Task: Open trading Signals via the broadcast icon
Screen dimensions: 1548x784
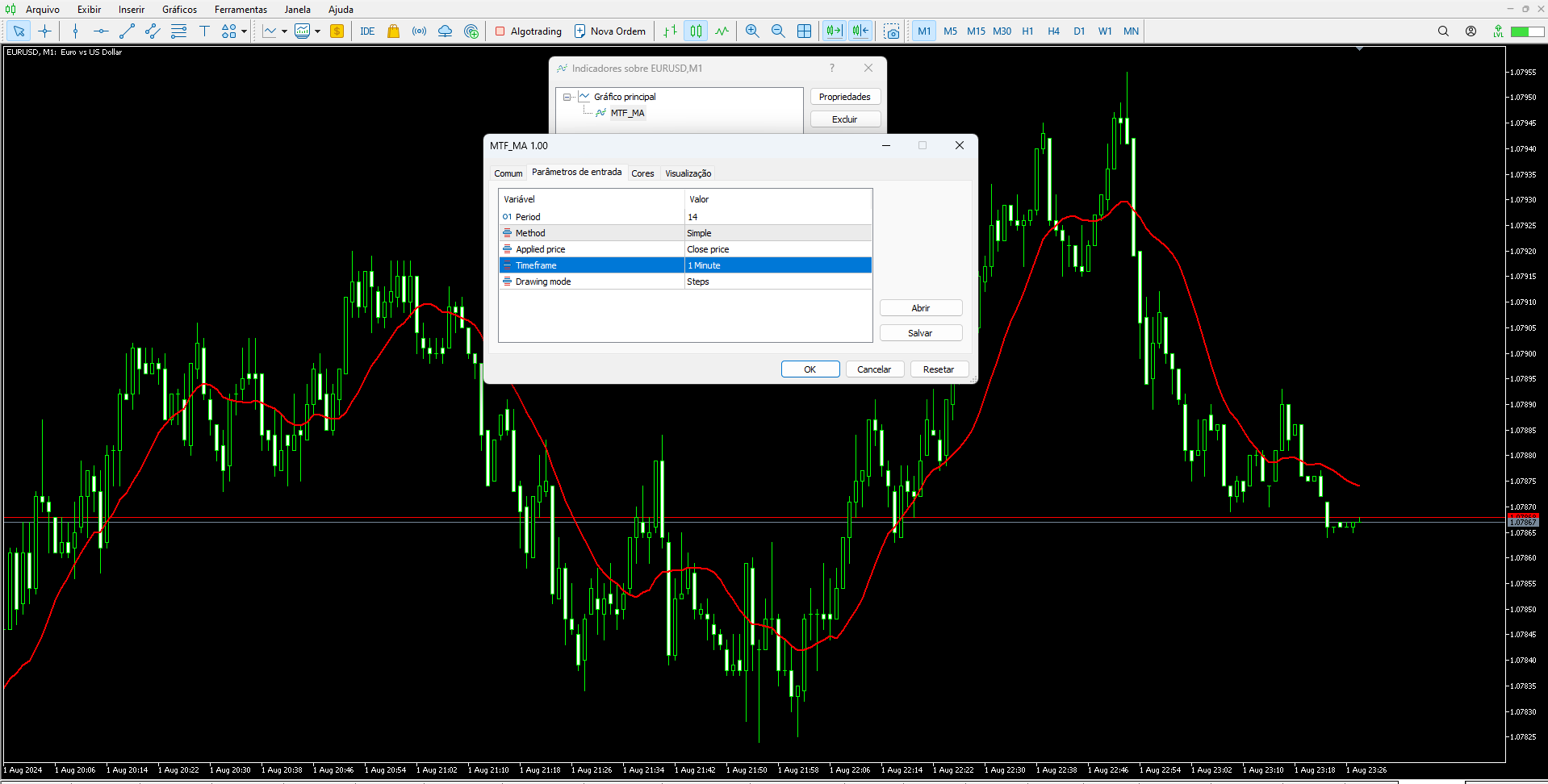Action: click(x=419, y=31)
